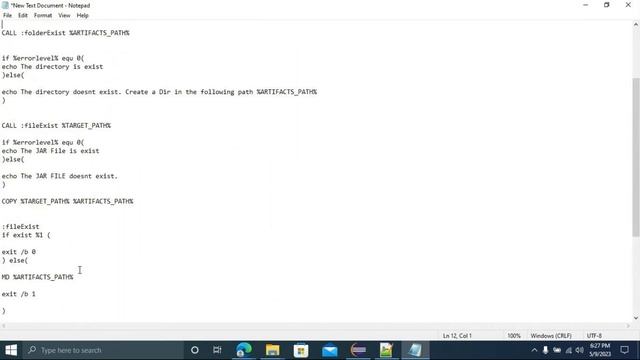Click 'Windows (CRLF)' in status bar
This screenshot has height=360, width=640.
click(x=551, y=336)
